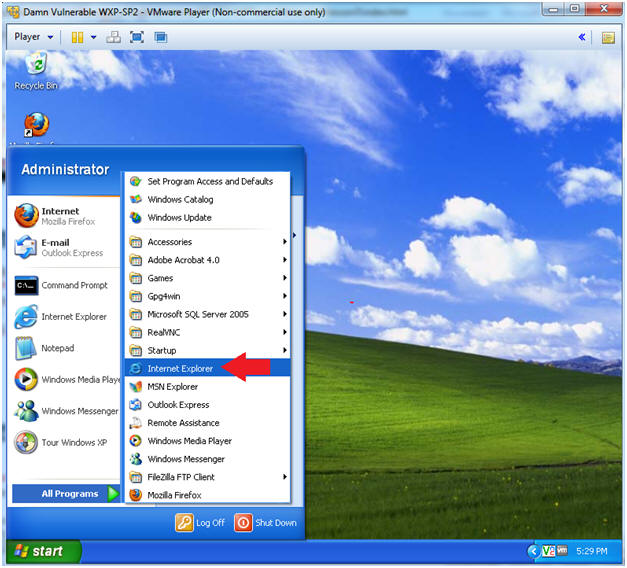Image resolution: width=627 pixels, height=568 pixels.
Task: Click the green Start button
Action: click(43, 551)
